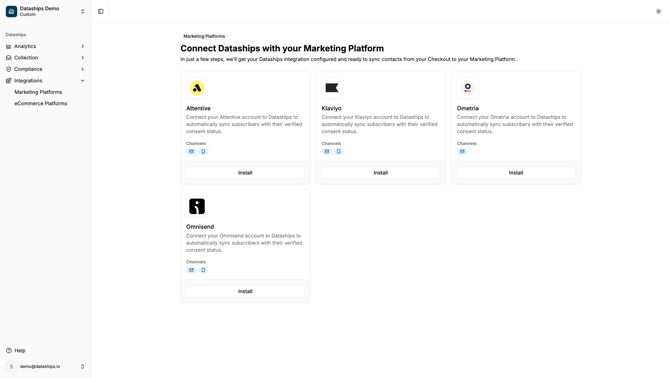Click Attentive email channel icon
This screenshot has height=378, width=670.
191,152
